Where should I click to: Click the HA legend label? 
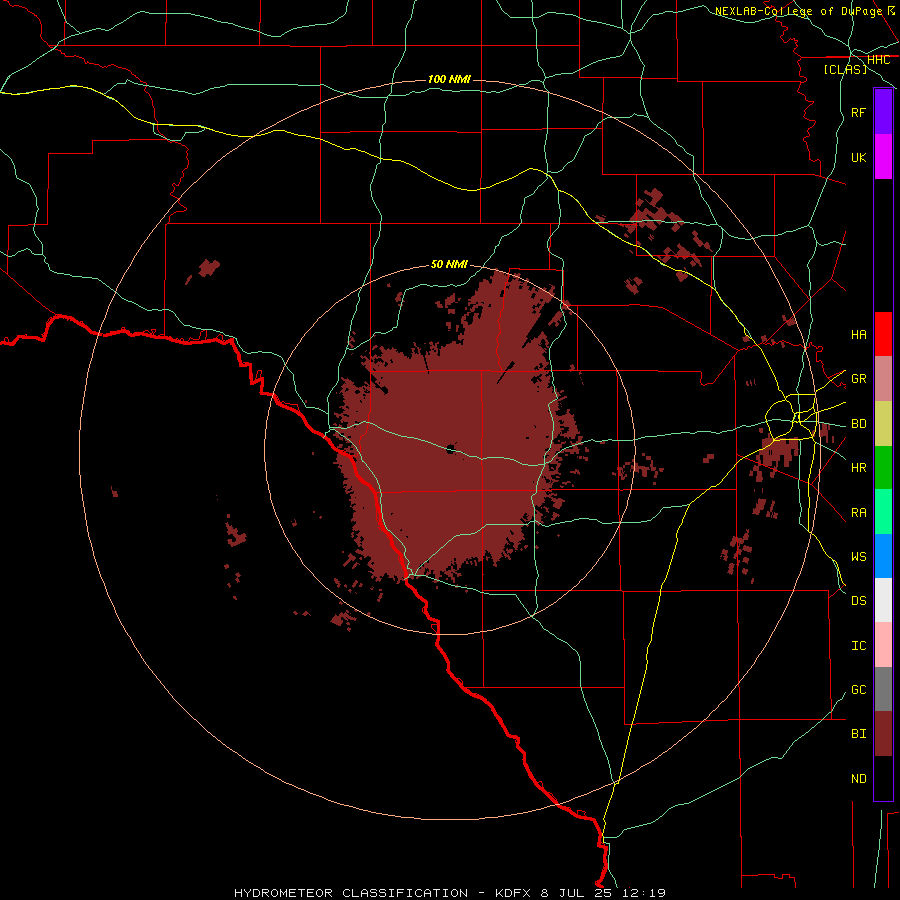859,334
